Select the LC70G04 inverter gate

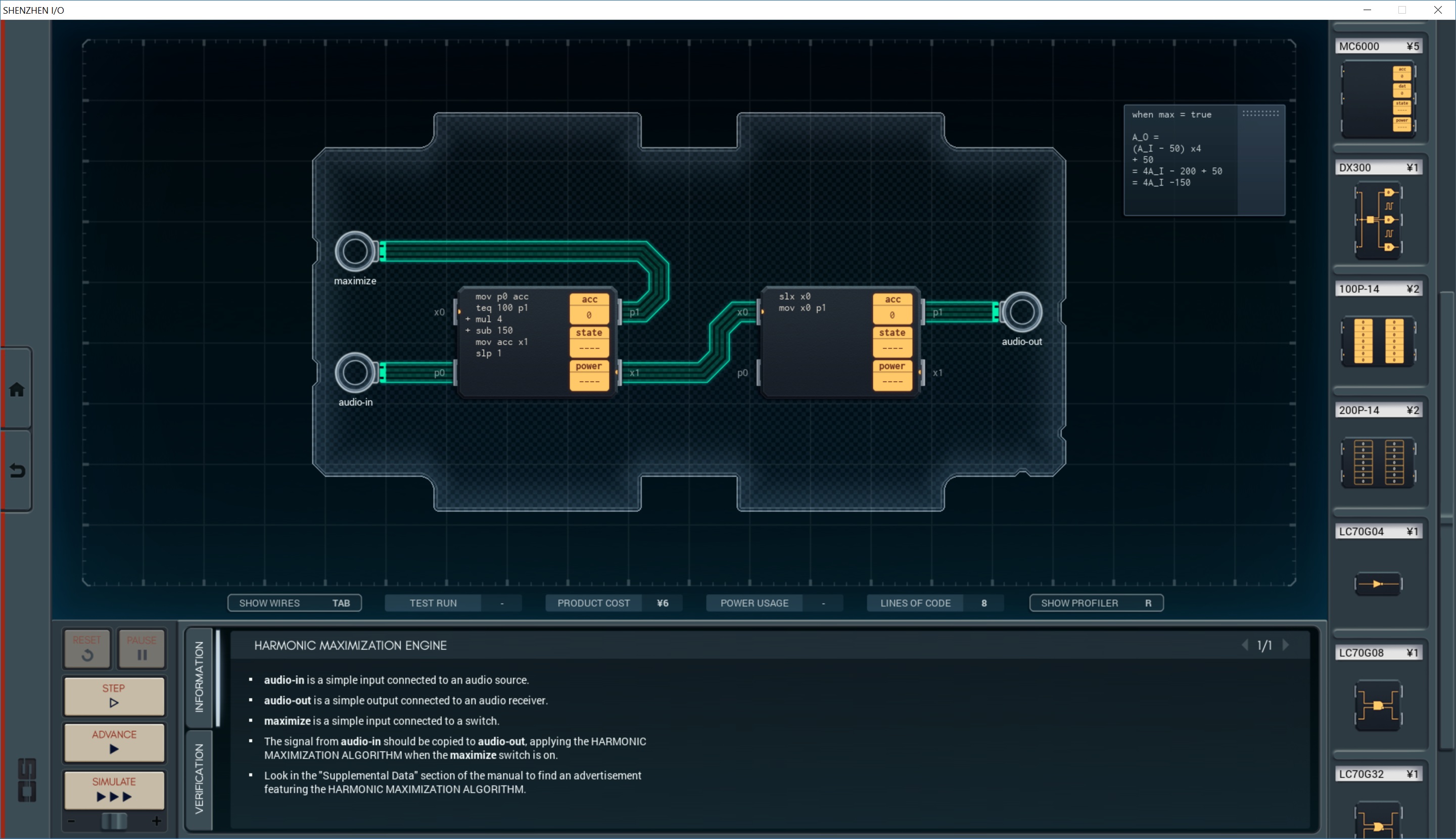tap(1378, 583)
